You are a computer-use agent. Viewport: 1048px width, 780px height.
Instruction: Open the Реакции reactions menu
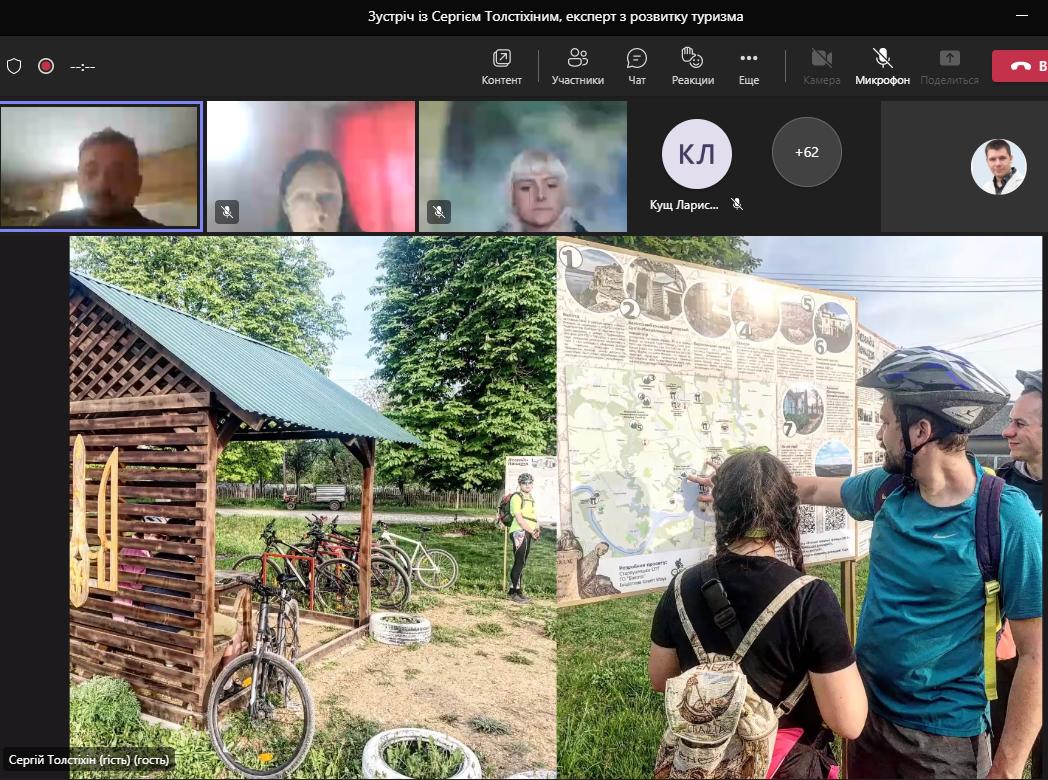pyautogui.click(x=692, y=67)
